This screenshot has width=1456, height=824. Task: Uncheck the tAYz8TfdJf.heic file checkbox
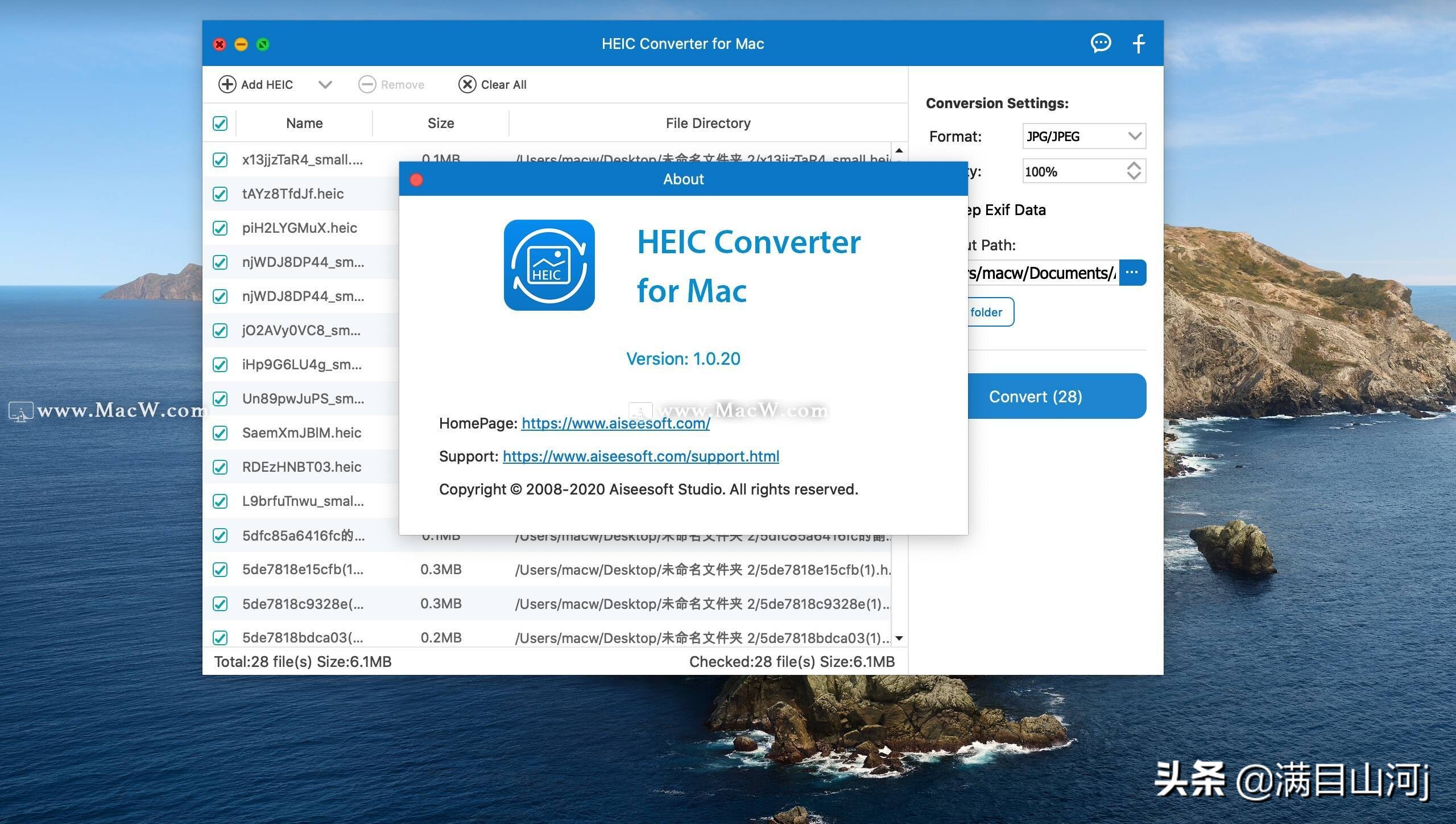(220, 194)
